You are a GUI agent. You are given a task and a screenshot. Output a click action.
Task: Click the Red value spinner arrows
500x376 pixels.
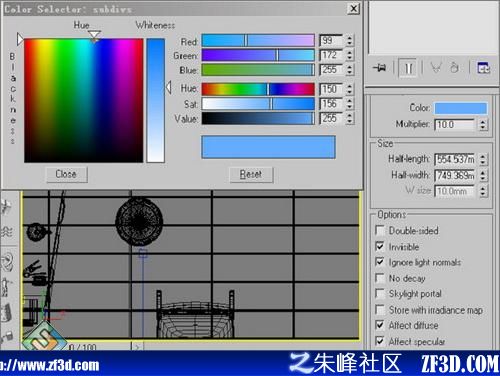click(349, 40)
